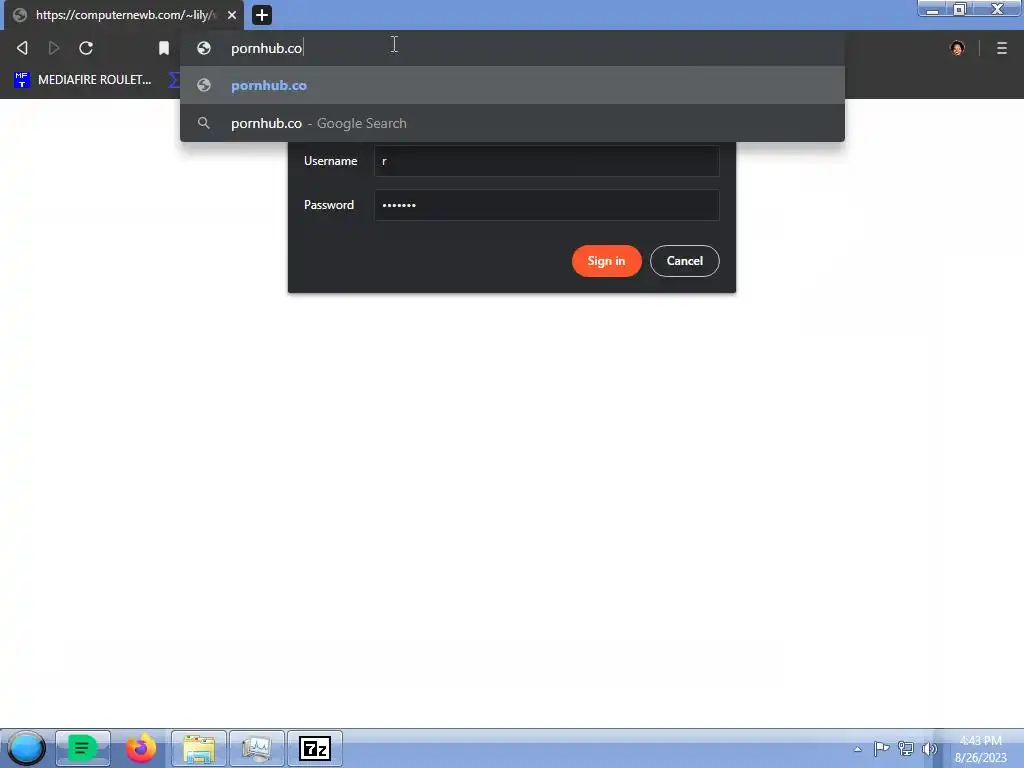This screenshot has width=1024, height=768.
Task: Bookmark this page with the bookmark icon
Action: 164,48
